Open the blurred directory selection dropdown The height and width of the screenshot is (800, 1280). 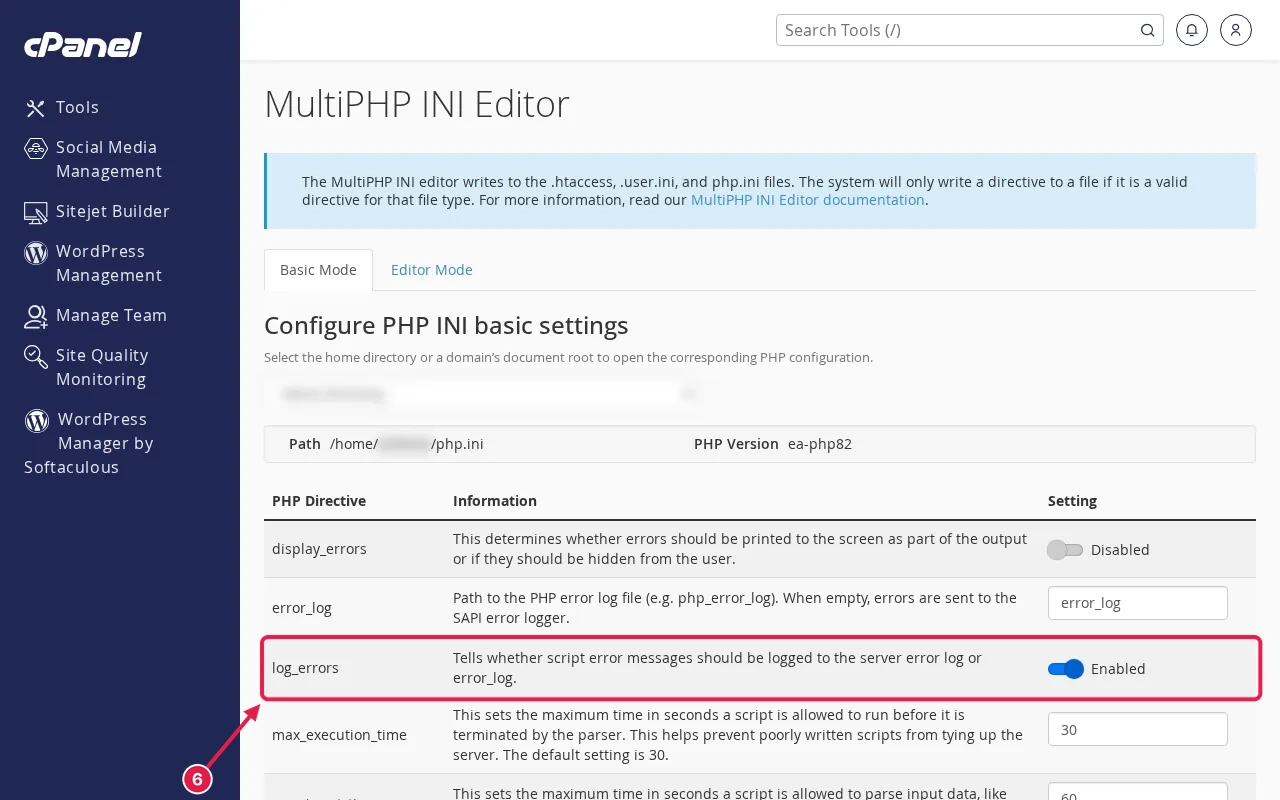[x=484, y=394]
